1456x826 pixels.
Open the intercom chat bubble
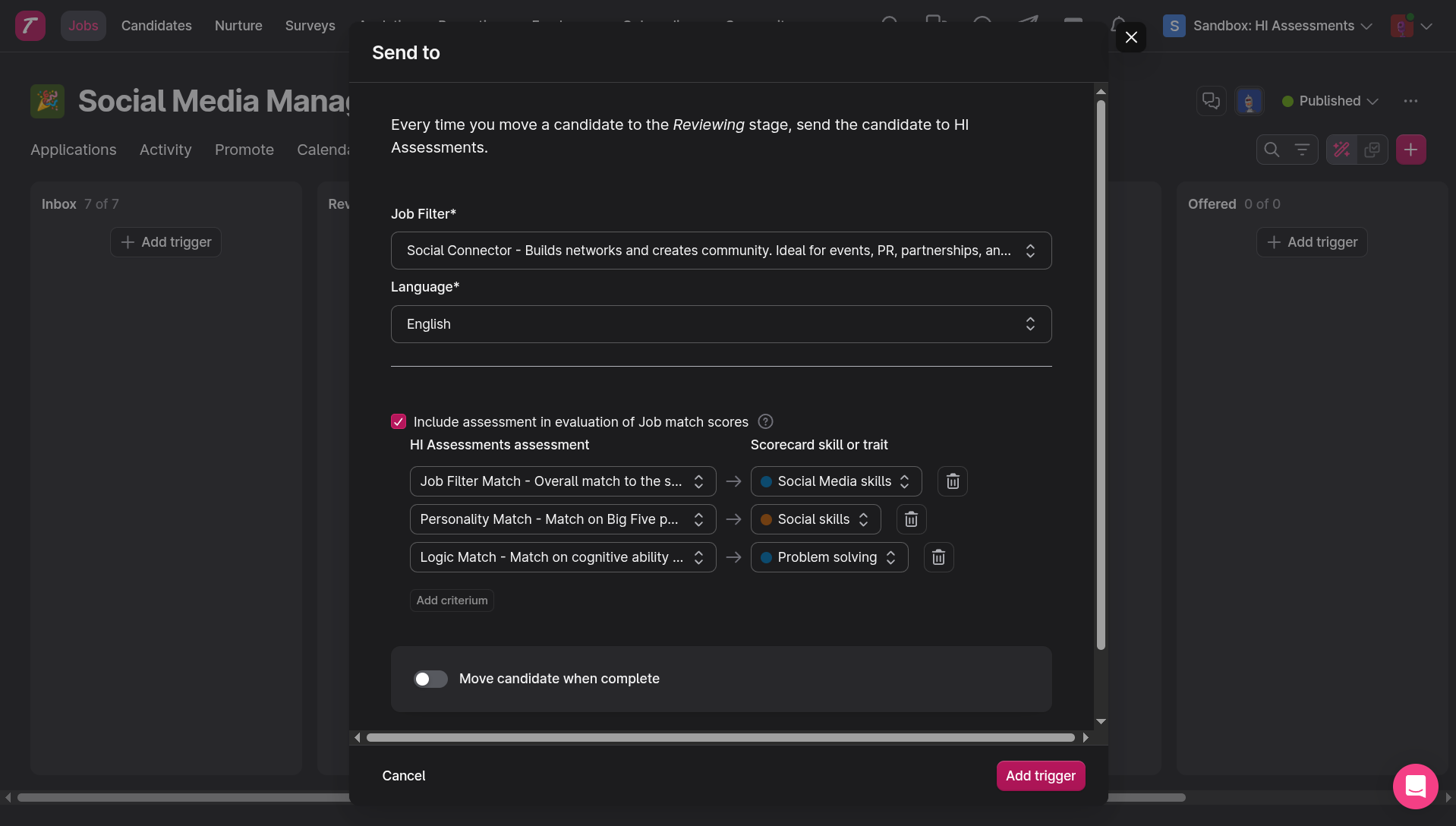click(x=1415, y=786)
